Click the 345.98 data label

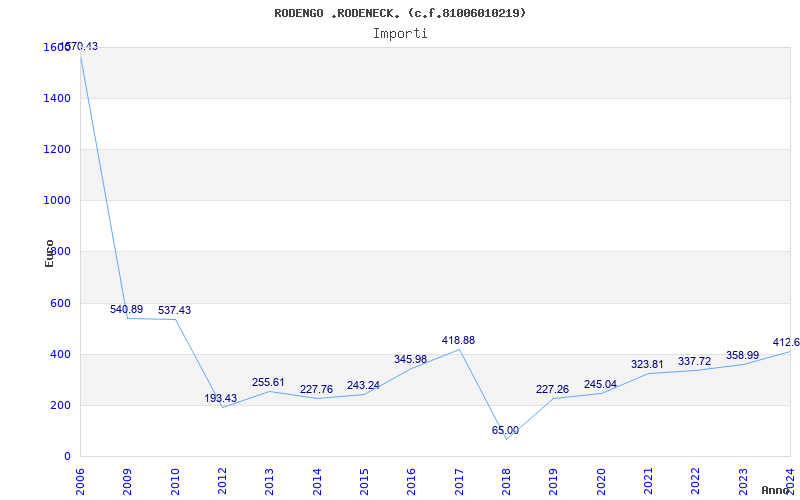tap(410, 359)
